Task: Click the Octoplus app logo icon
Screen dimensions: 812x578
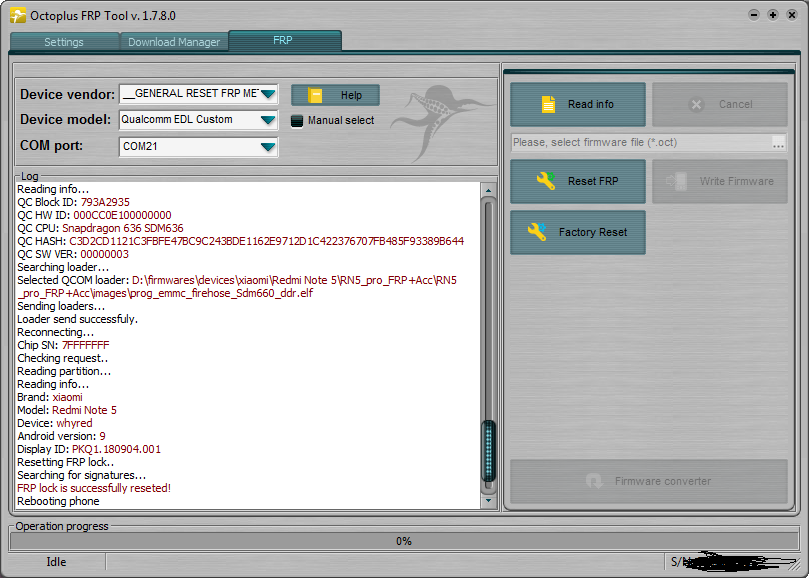Action: (x=18, y=16)
